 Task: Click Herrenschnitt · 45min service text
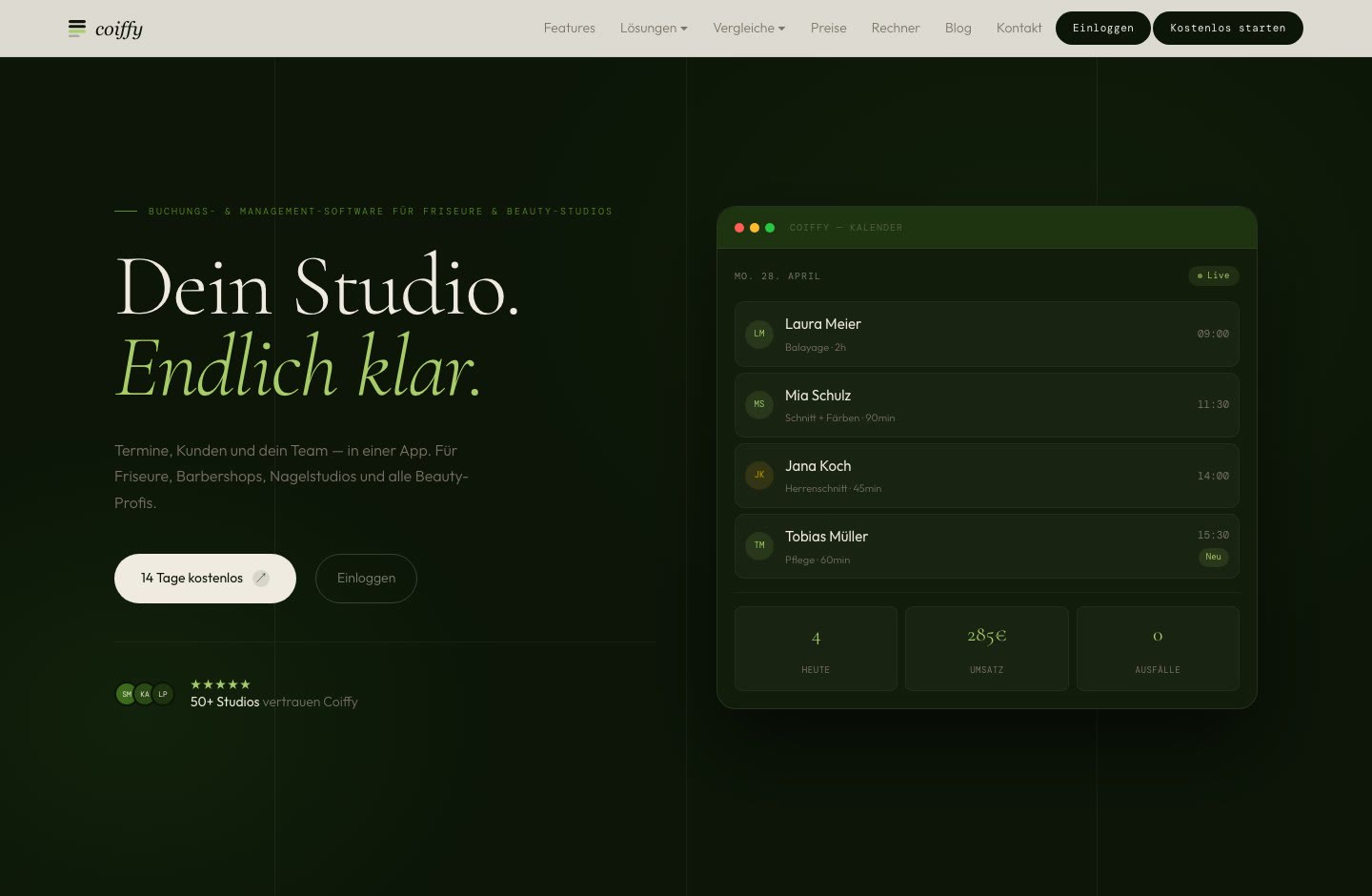coord(833,488)
